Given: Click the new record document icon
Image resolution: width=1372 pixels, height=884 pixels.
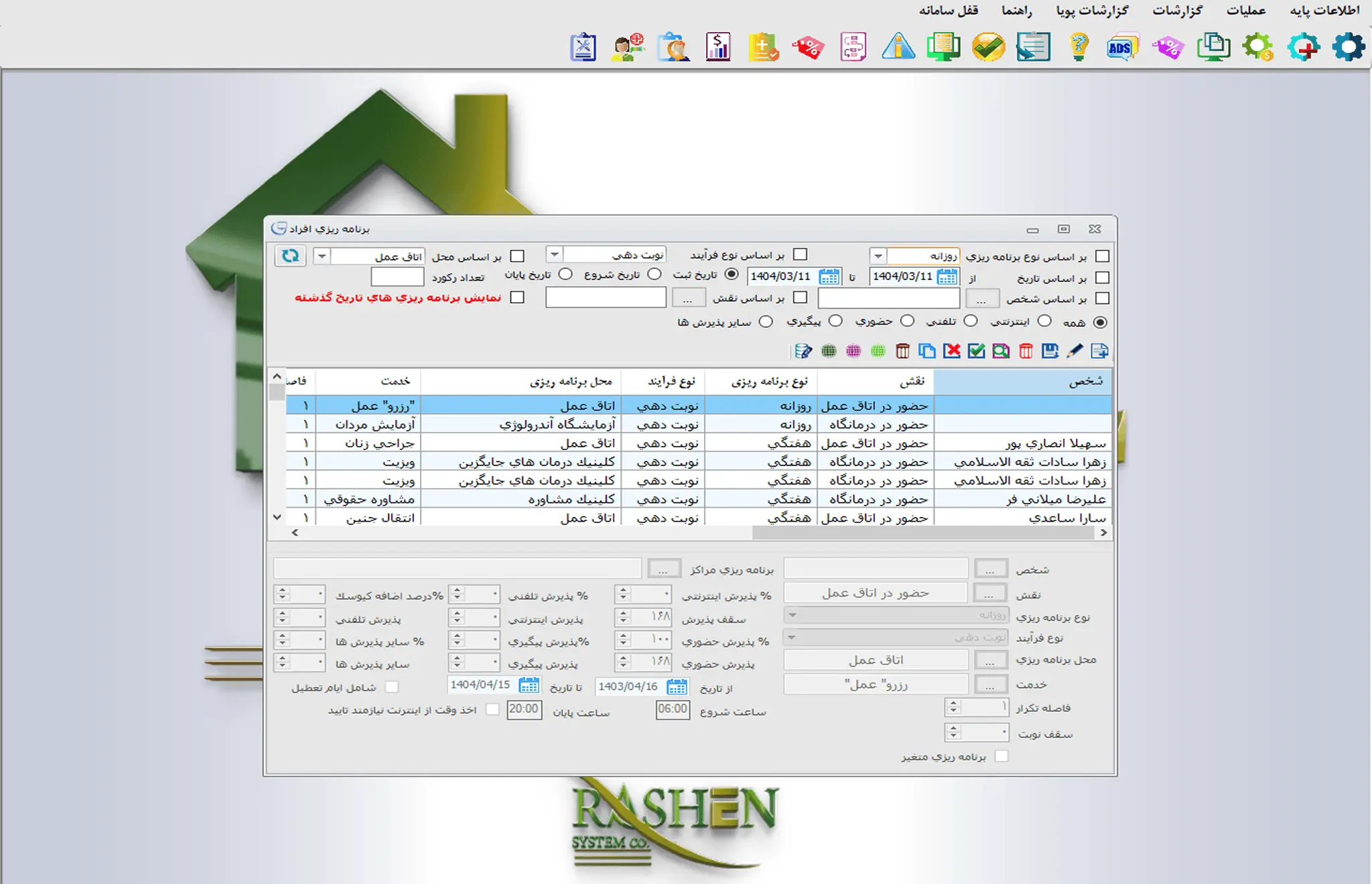Looking at the screenshot, I should pyautogui.click(x=1099, y=351).
